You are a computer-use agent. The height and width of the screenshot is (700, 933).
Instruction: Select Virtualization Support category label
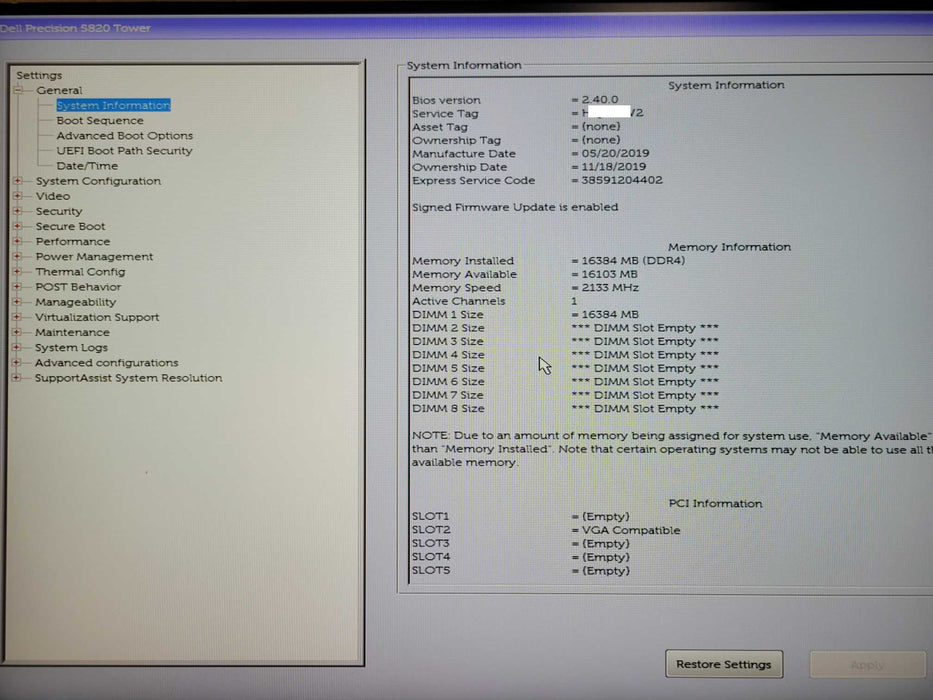tap(97, 317)
